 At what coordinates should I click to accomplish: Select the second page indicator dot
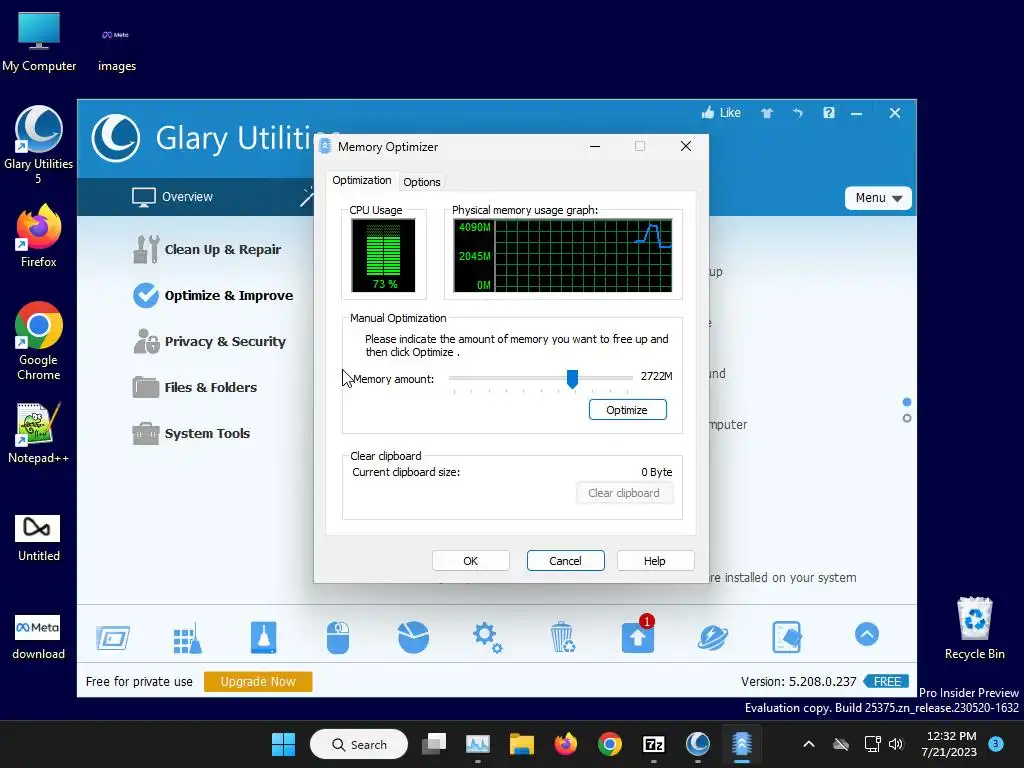point(906,419)
